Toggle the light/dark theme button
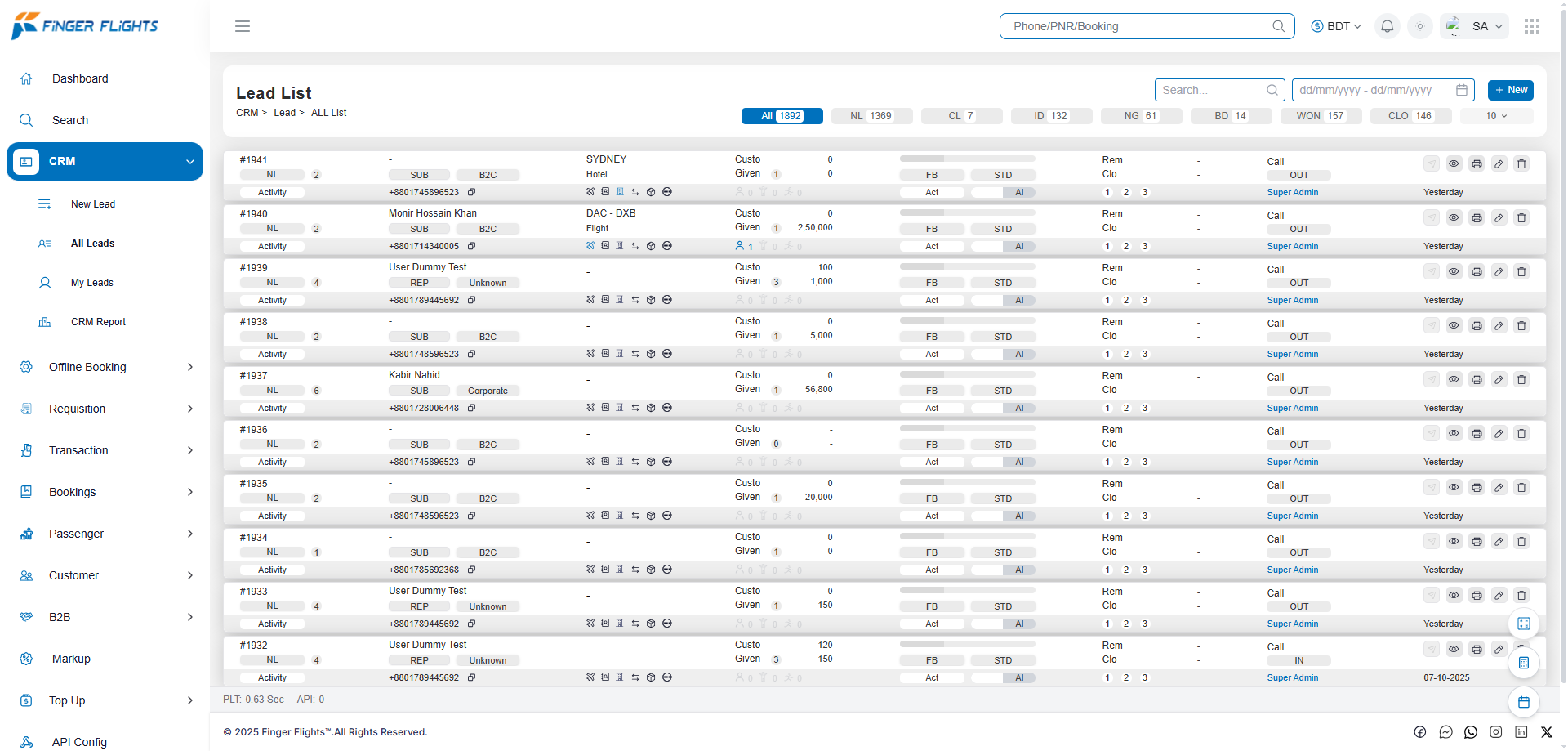The width and height of the screenshot is (1568, 751). pos(1420,26)
